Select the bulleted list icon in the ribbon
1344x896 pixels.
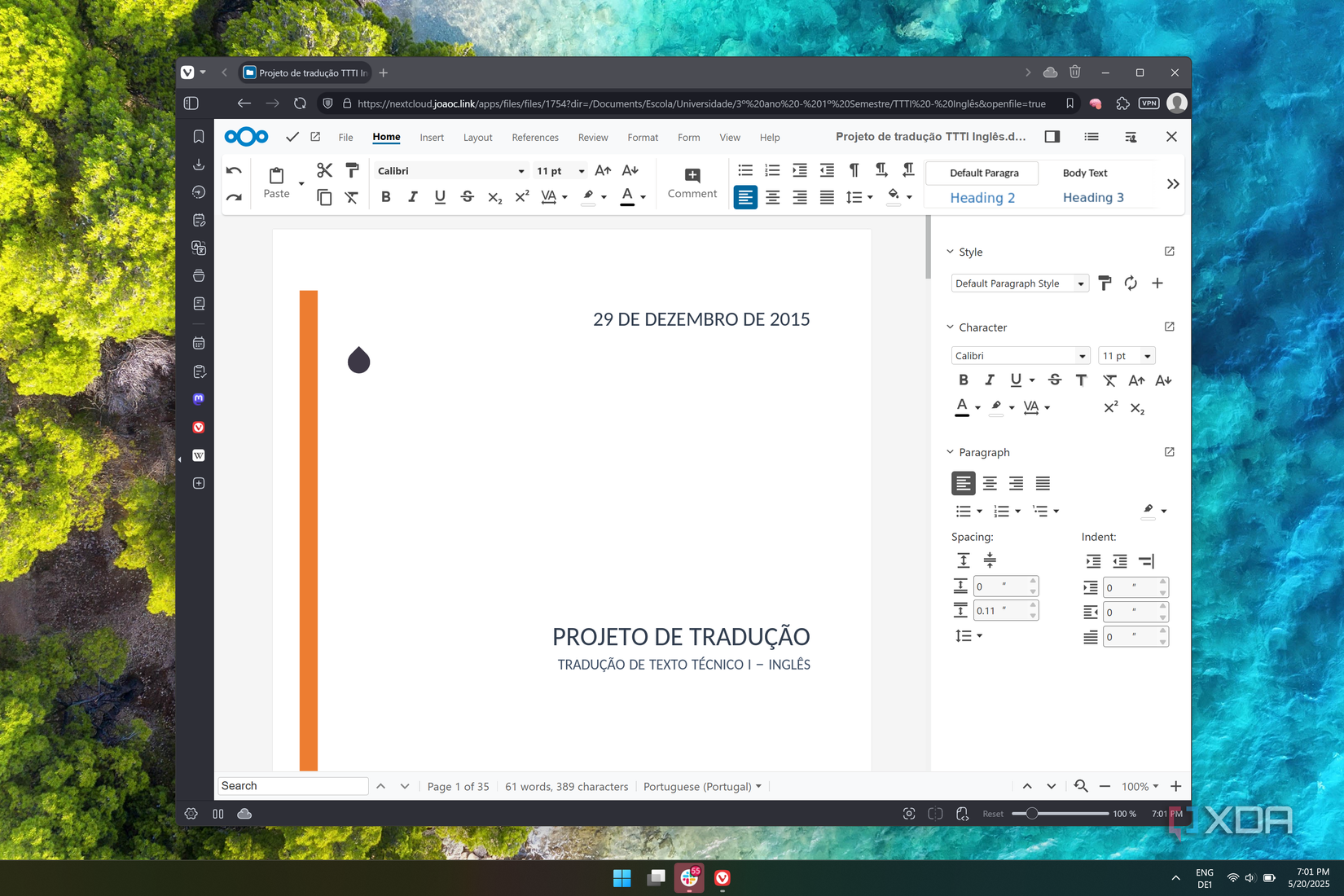[744, 170]
